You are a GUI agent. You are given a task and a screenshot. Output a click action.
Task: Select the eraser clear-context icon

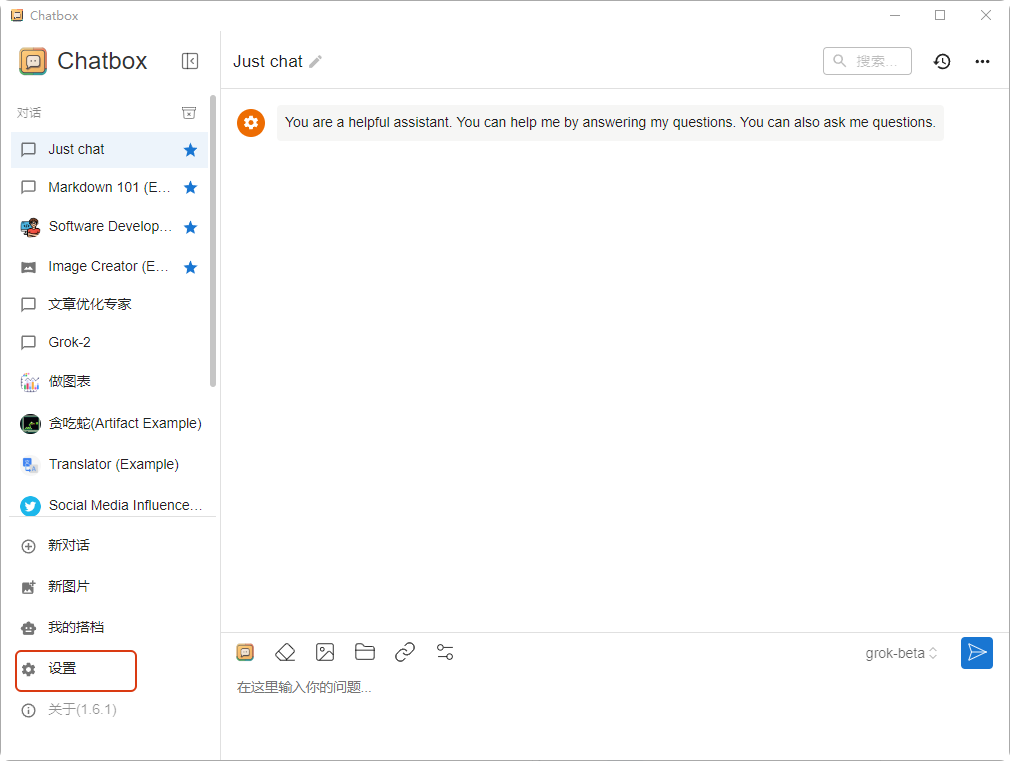coord(285,652)
